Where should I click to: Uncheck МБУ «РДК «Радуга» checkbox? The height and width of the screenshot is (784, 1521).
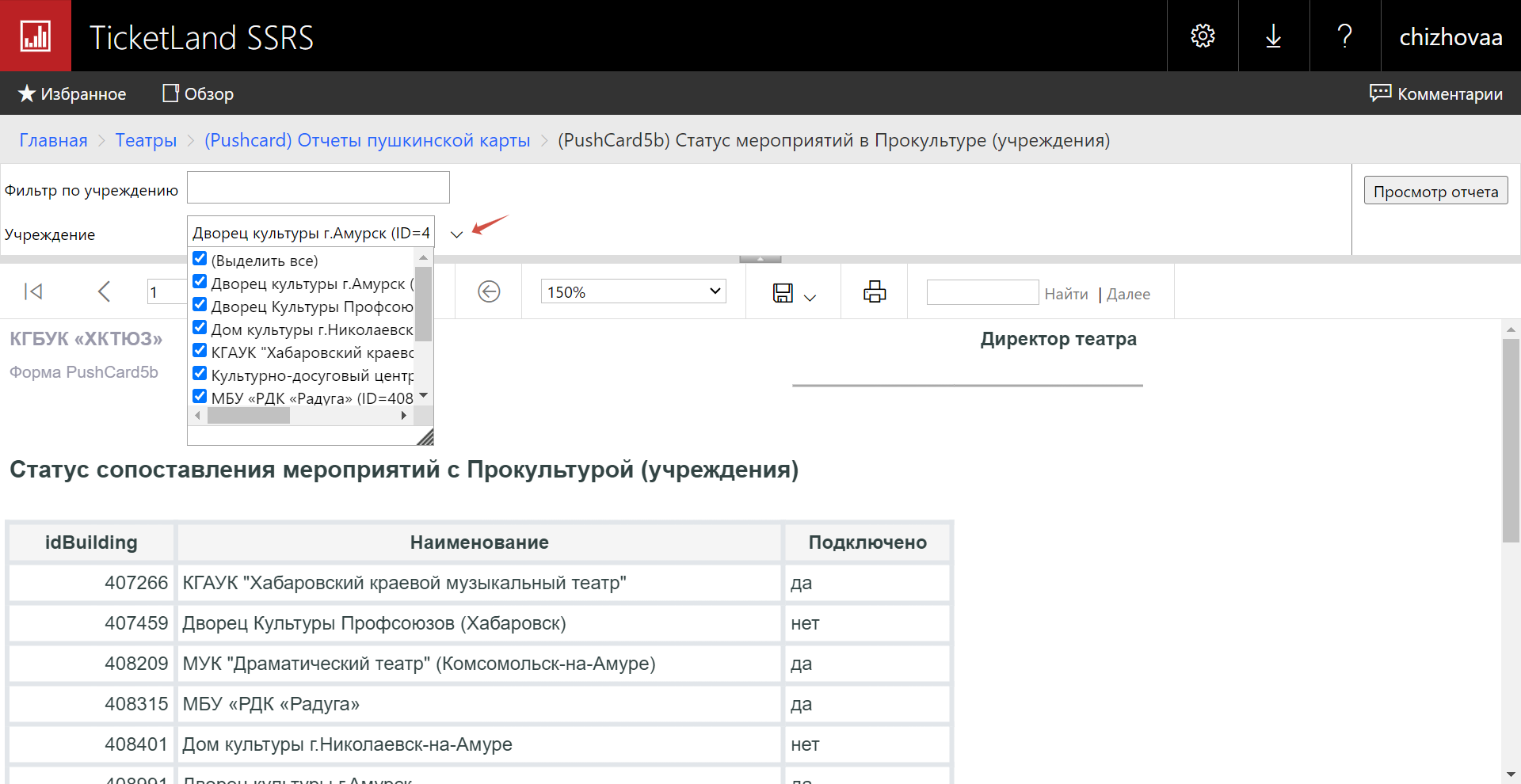[200, 396]
